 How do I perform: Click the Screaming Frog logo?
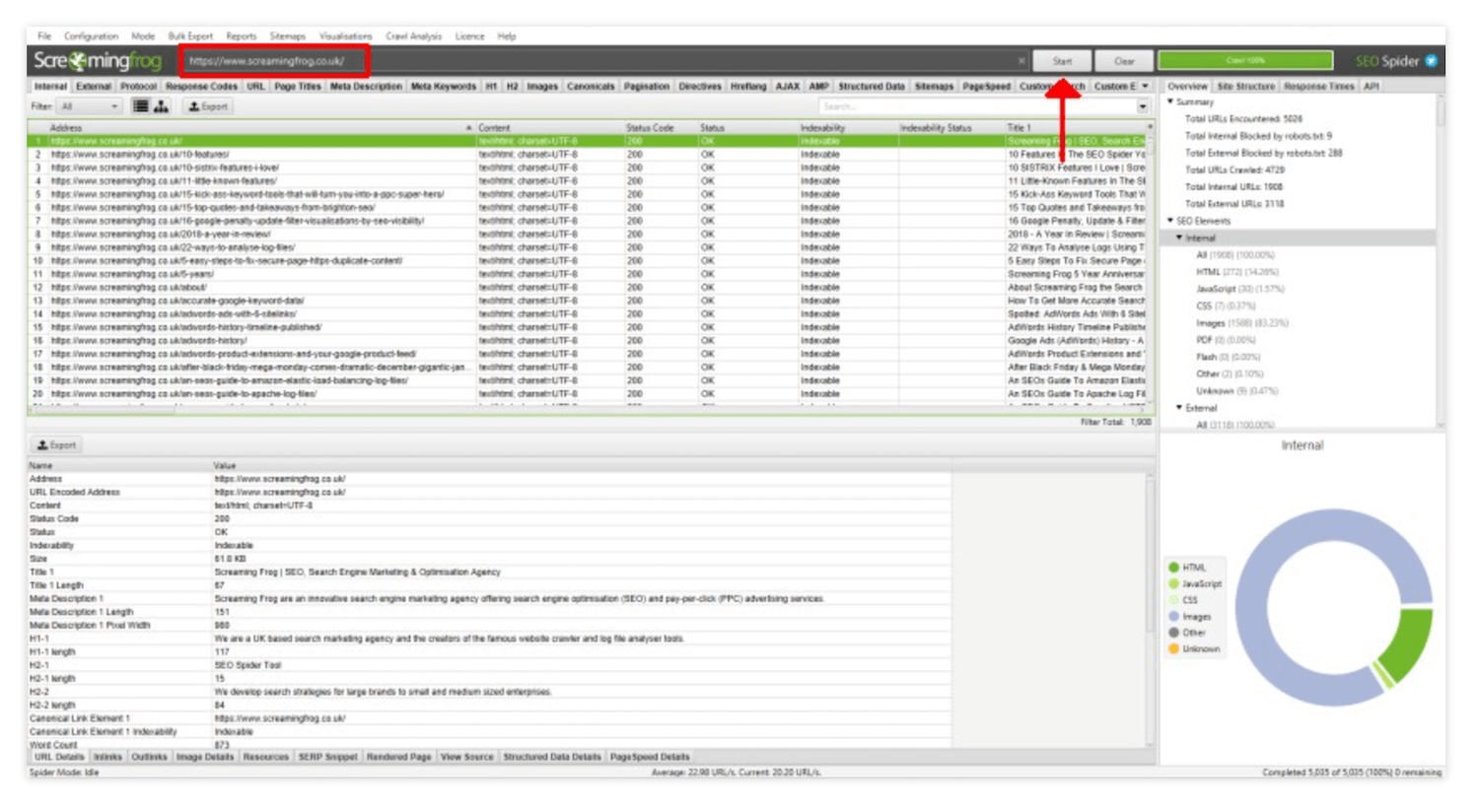point(97,61)
